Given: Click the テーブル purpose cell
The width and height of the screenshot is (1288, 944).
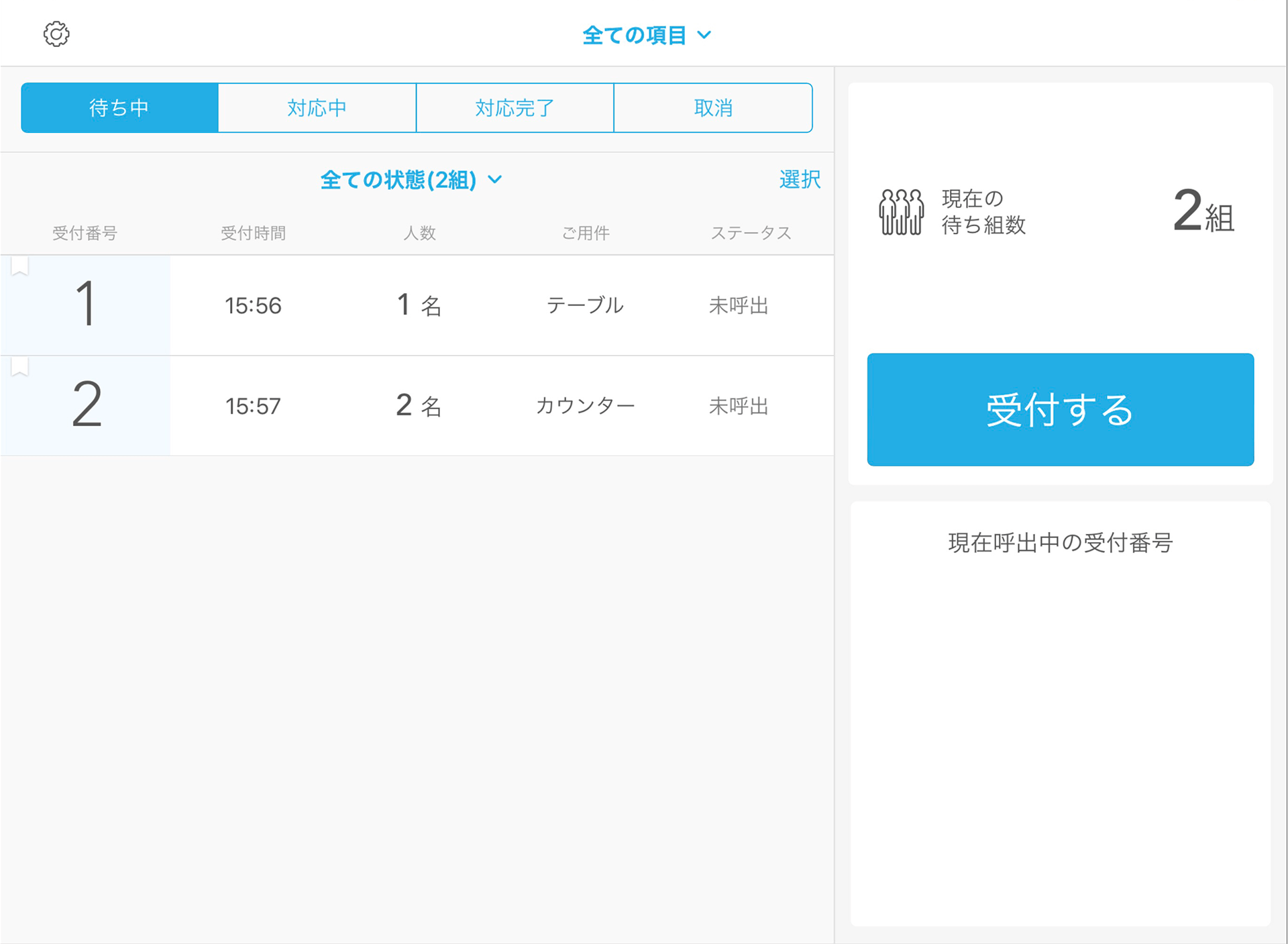Looking at the screenshot, I should click(x=585, y=305).
